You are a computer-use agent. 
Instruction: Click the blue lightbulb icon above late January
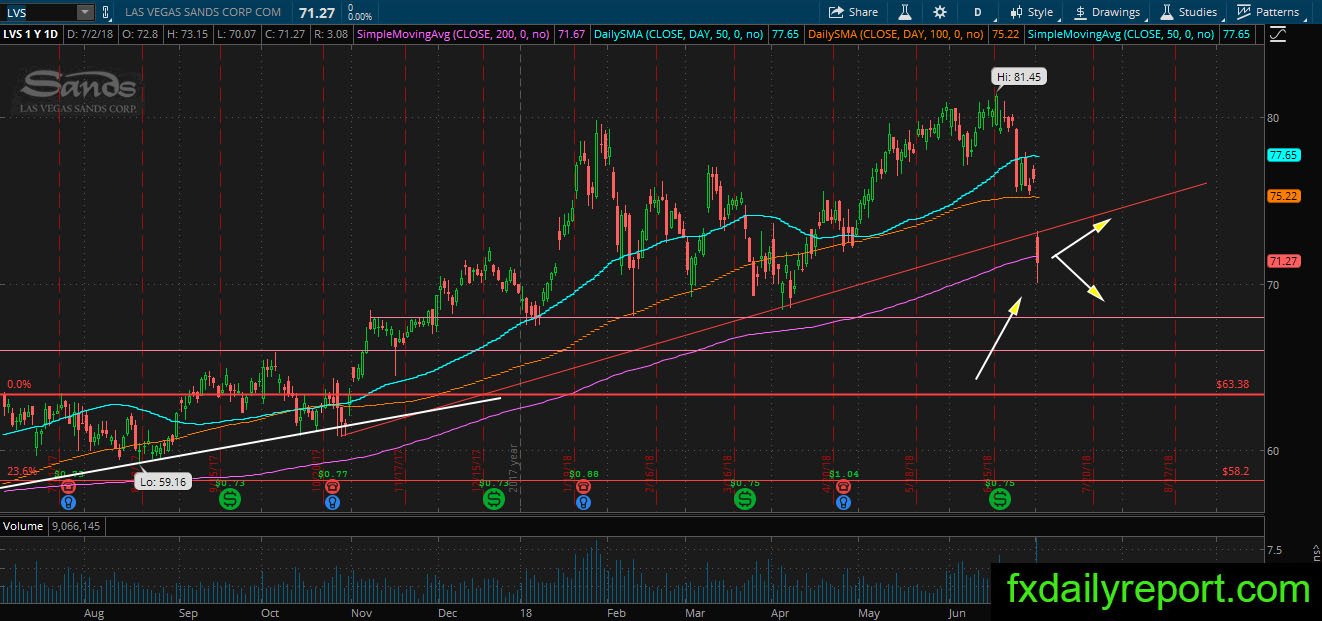pos(583,502)
